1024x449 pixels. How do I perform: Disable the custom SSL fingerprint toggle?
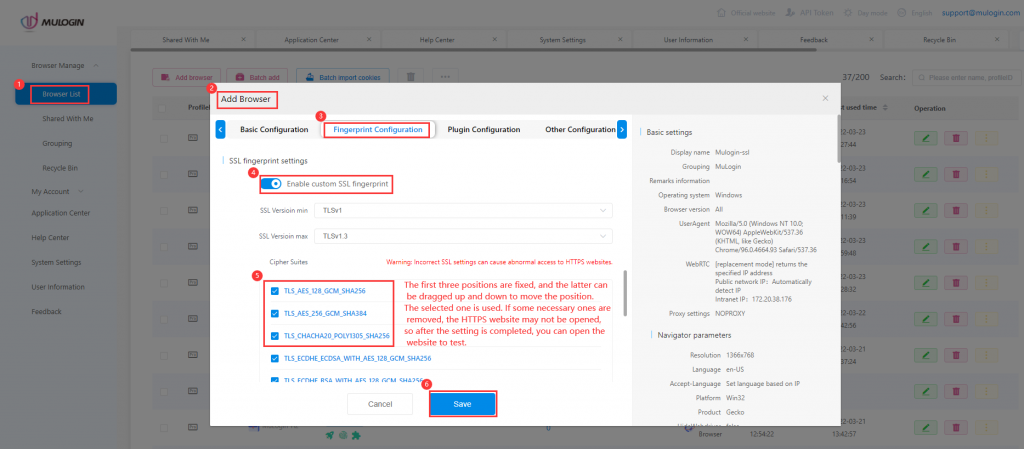pyautogui.click(x=270, y=184)
